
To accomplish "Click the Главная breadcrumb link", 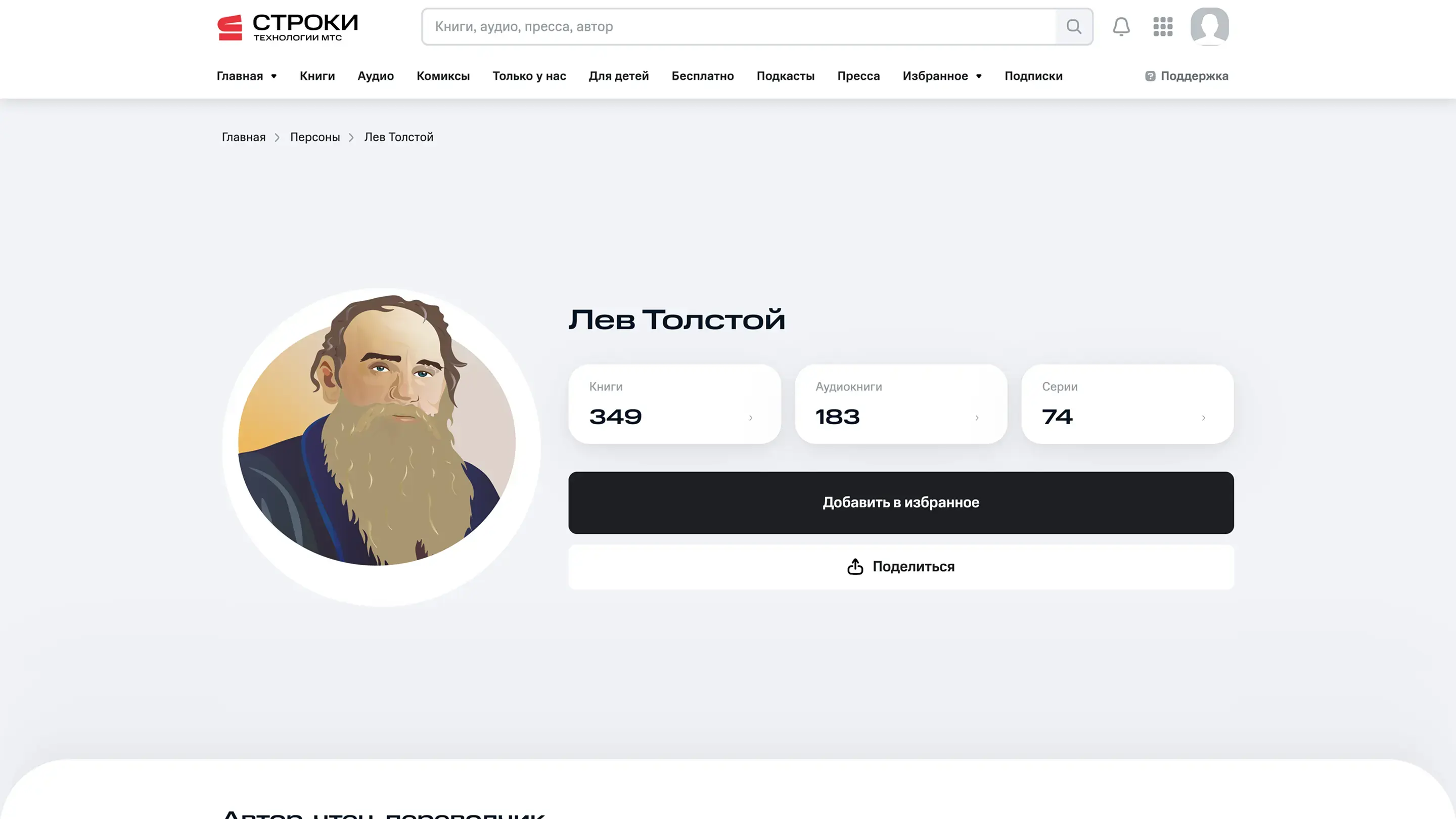I will click(x=244, y=138).
